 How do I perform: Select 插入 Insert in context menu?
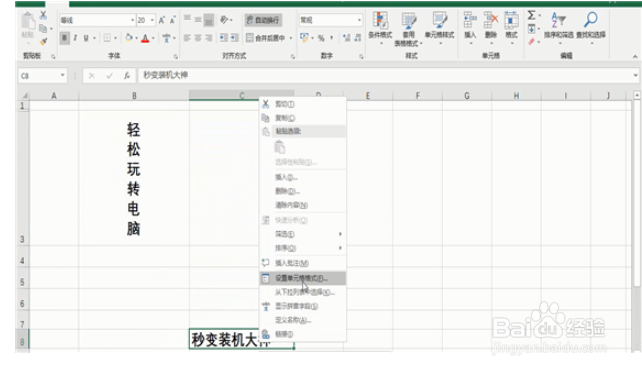coord(303,177)
